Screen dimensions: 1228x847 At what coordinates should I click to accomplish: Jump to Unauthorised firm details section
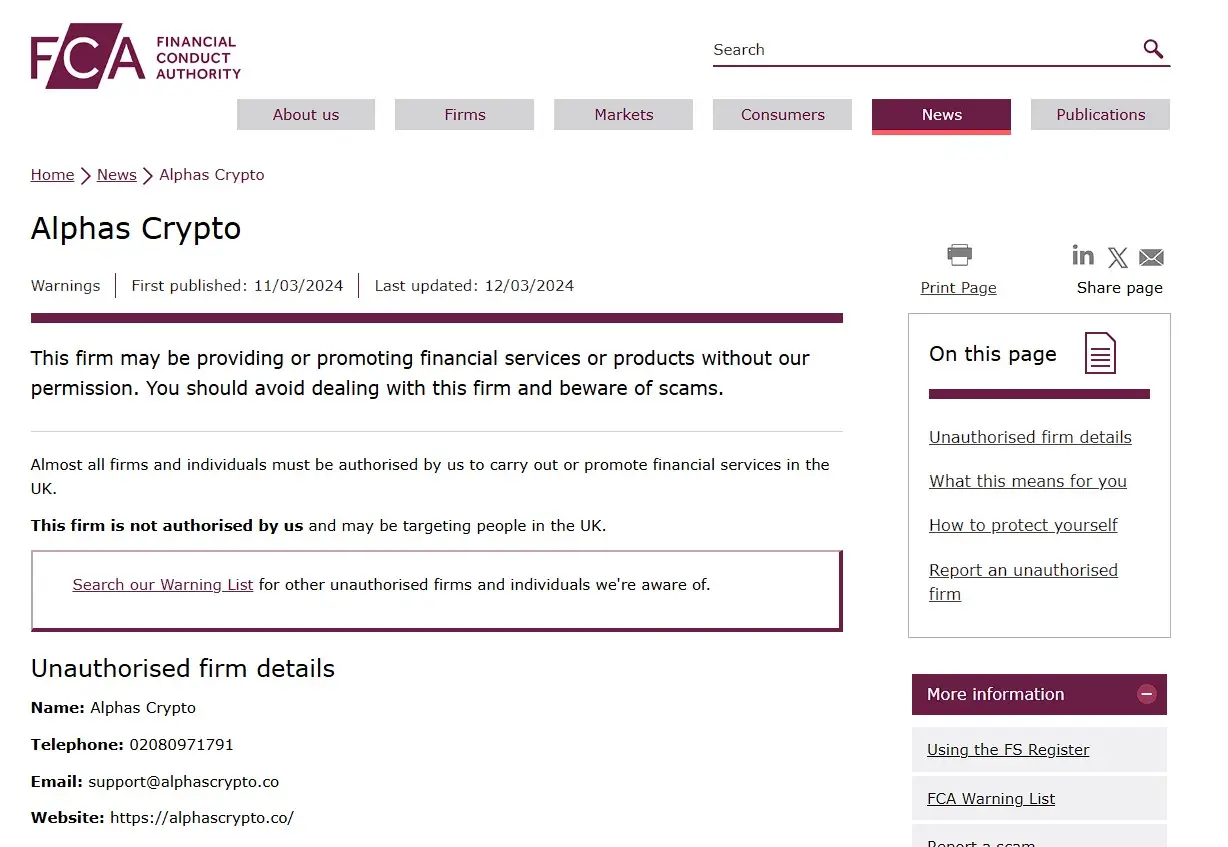coord(1030,437)
